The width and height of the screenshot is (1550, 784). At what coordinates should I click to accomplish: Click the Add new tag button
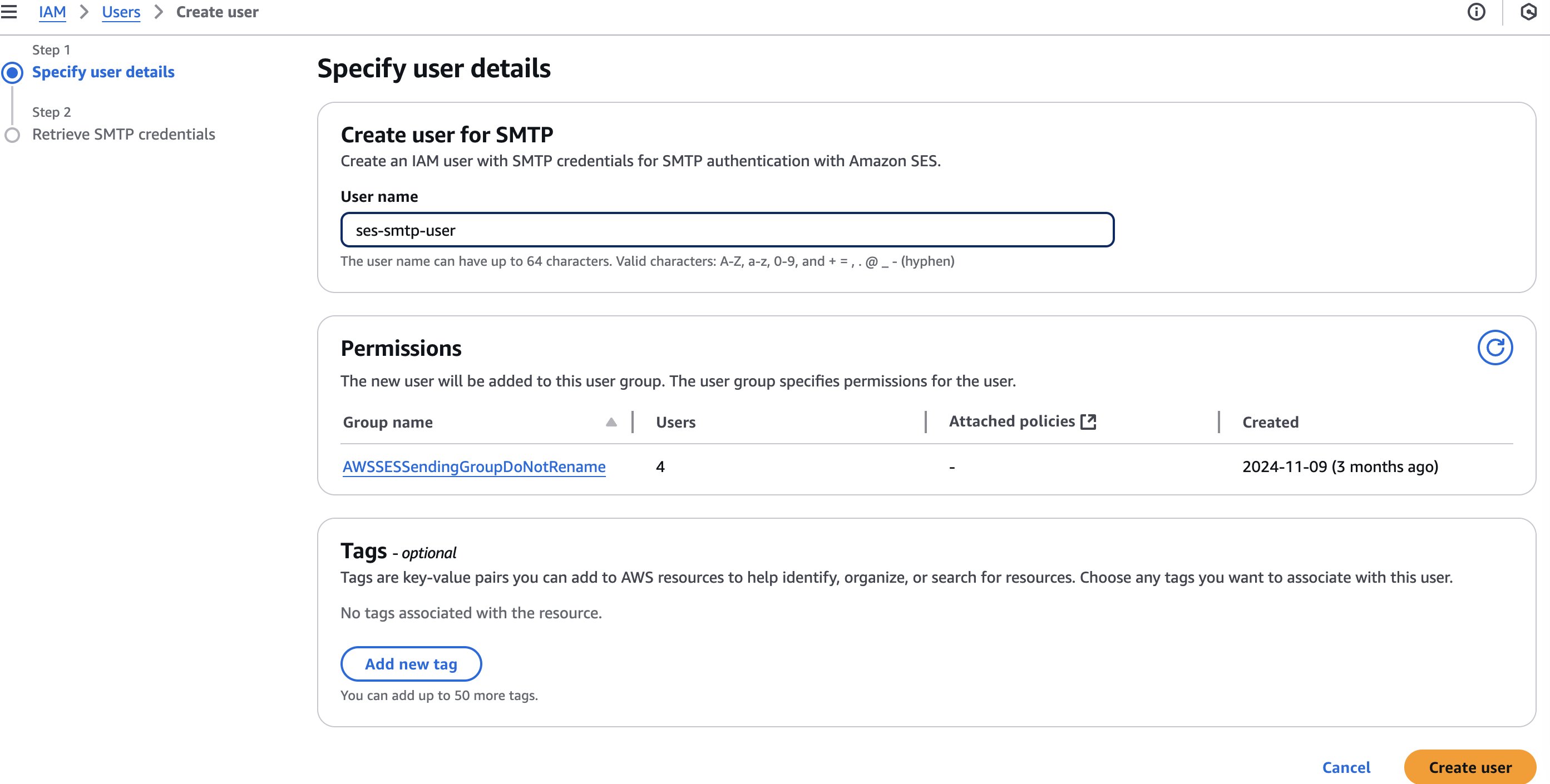point(411,664)
